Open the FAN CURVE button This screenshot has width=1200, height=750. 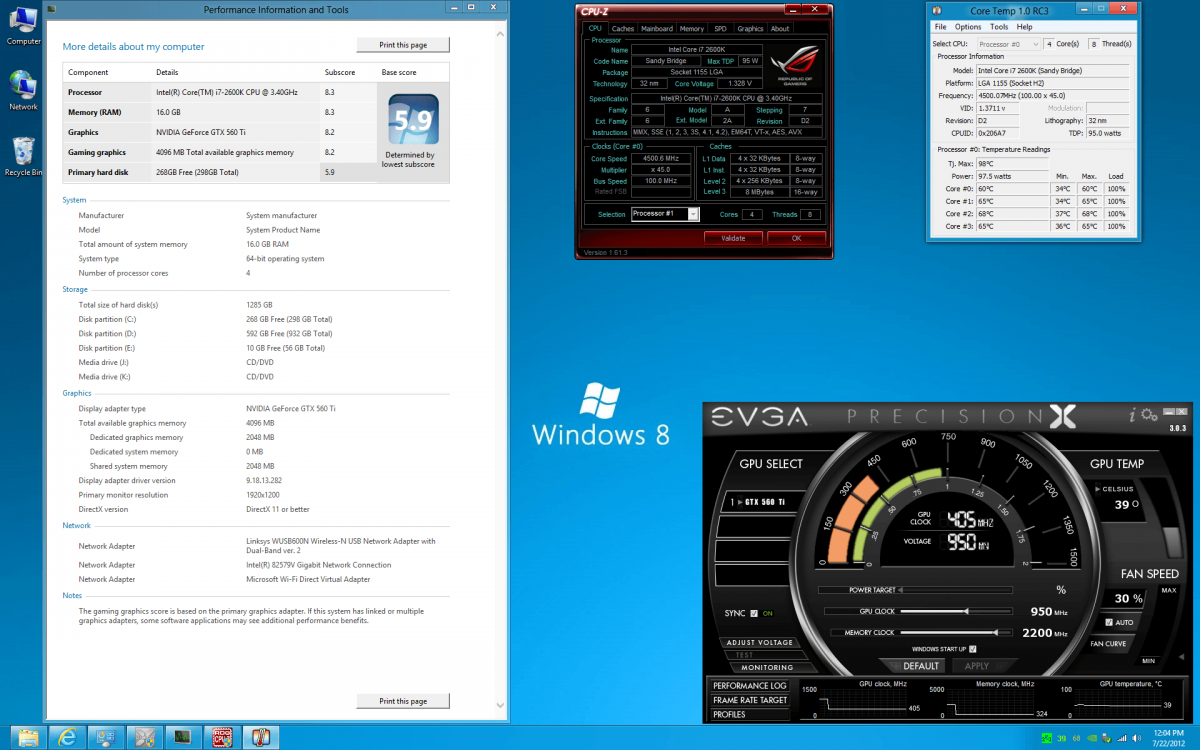pos(1110,644)
